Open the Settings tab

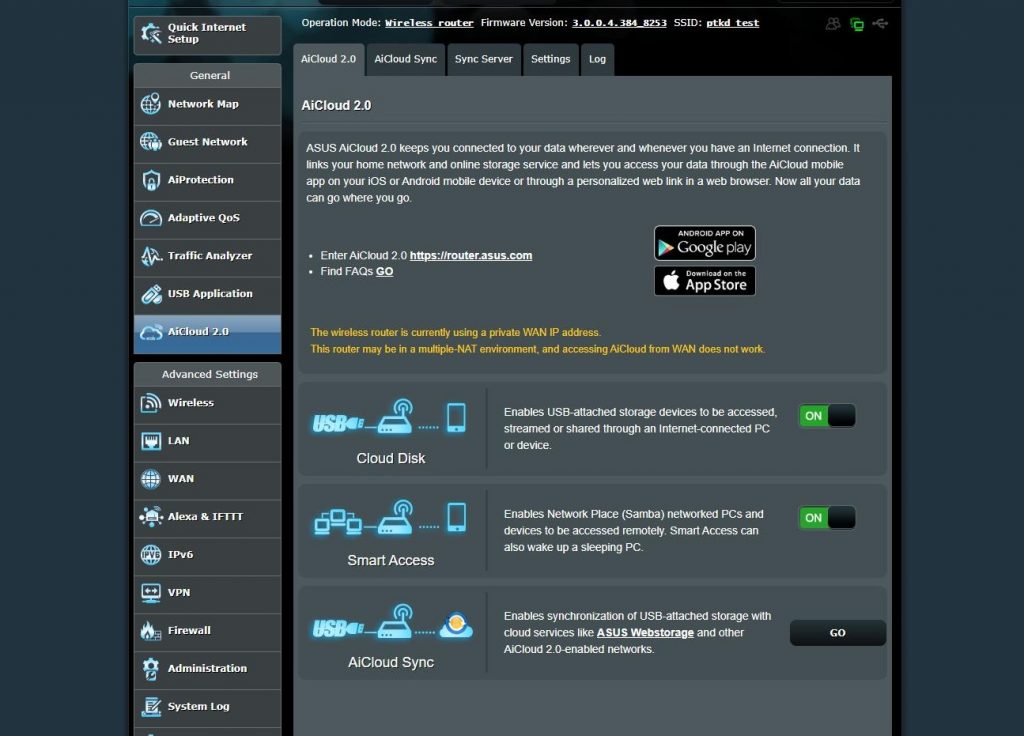pyautogui.click(x=551, y=59)
